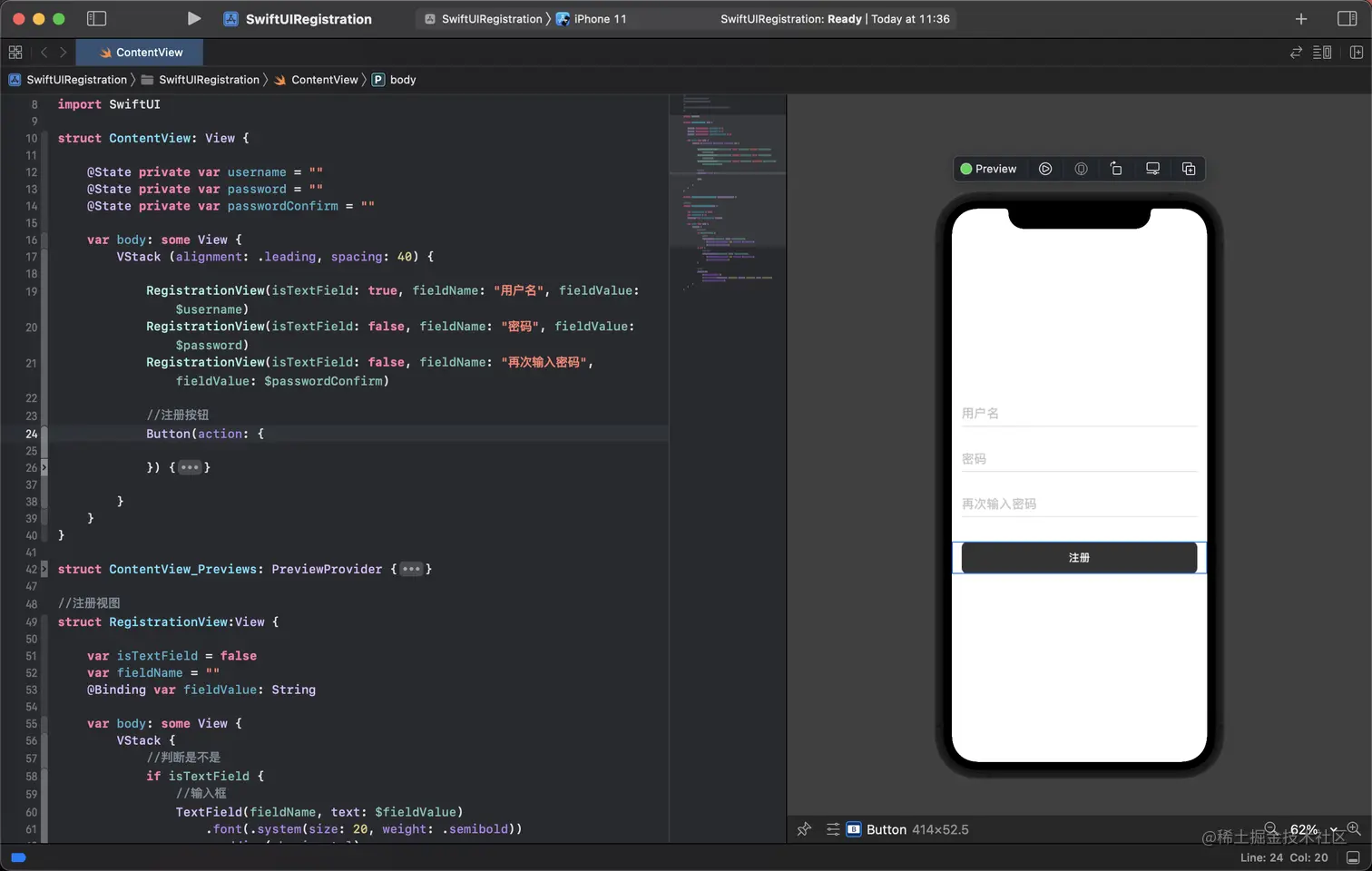Start live preview with the play-circle icon
This screenshot has width=1372, height=871.
coord(1045,169)
